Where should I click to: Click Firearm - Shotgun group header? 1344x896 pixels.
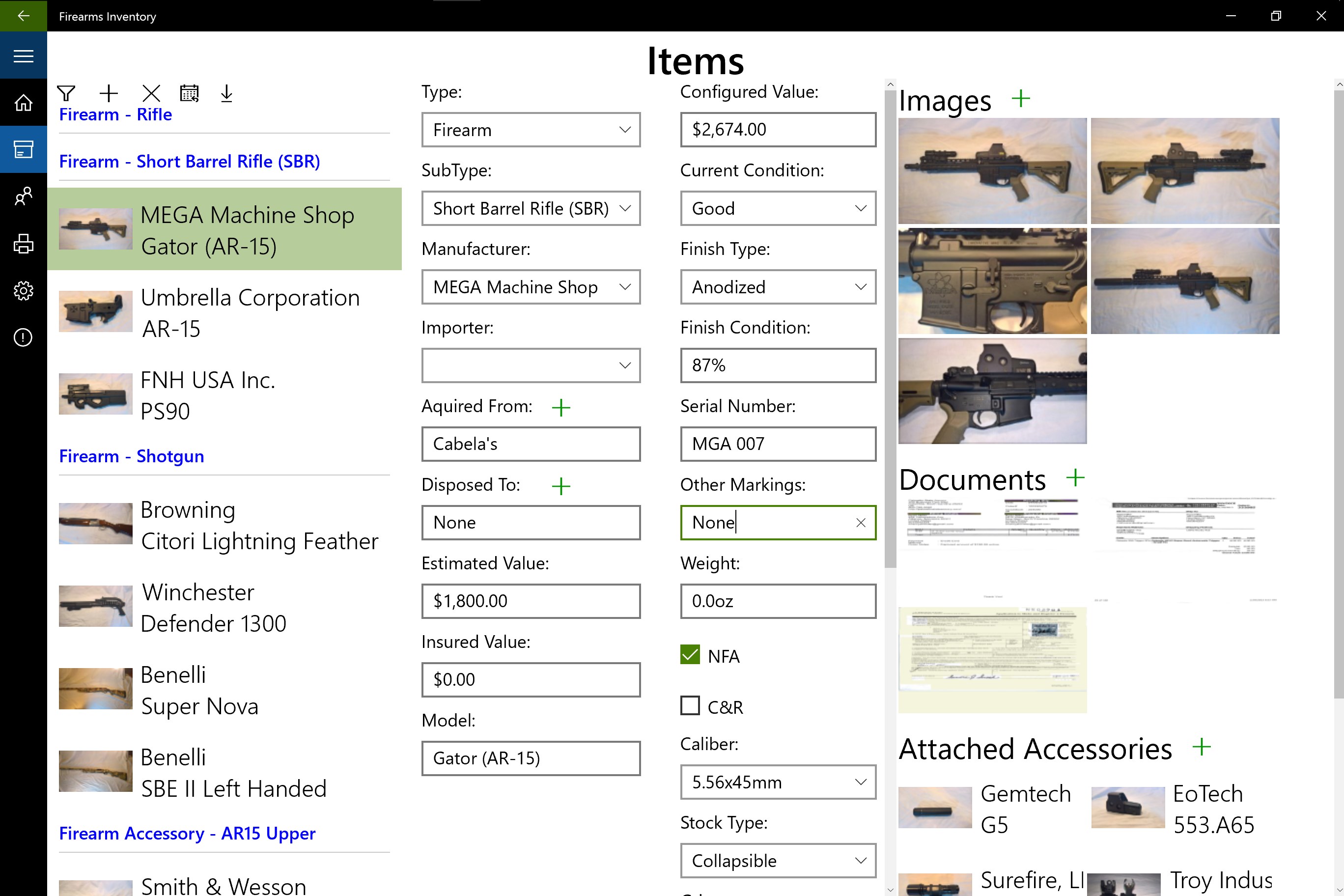click(x=132, y=456)
